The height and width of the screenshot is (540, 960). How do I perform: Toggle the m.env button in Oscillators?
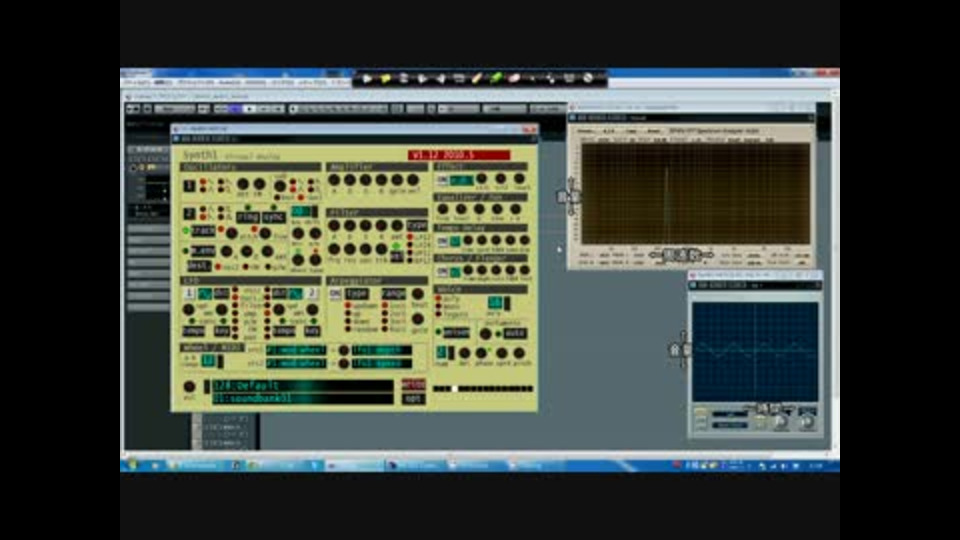point(203,251)
